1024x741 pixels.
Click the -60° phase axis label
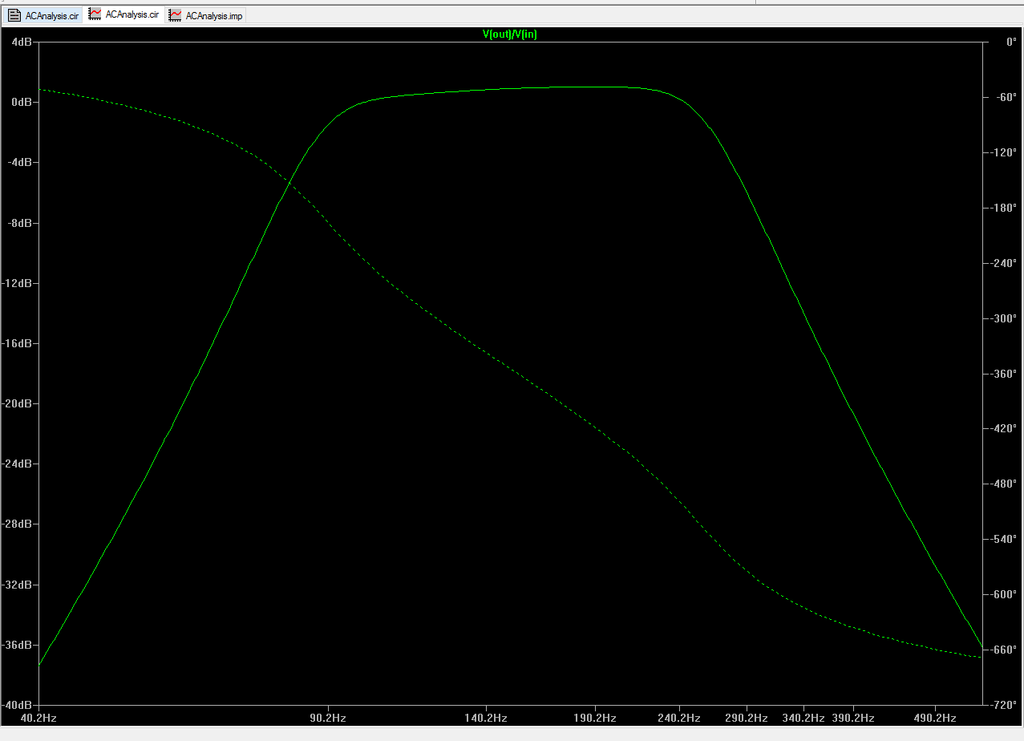click(x=1006, y=97)
